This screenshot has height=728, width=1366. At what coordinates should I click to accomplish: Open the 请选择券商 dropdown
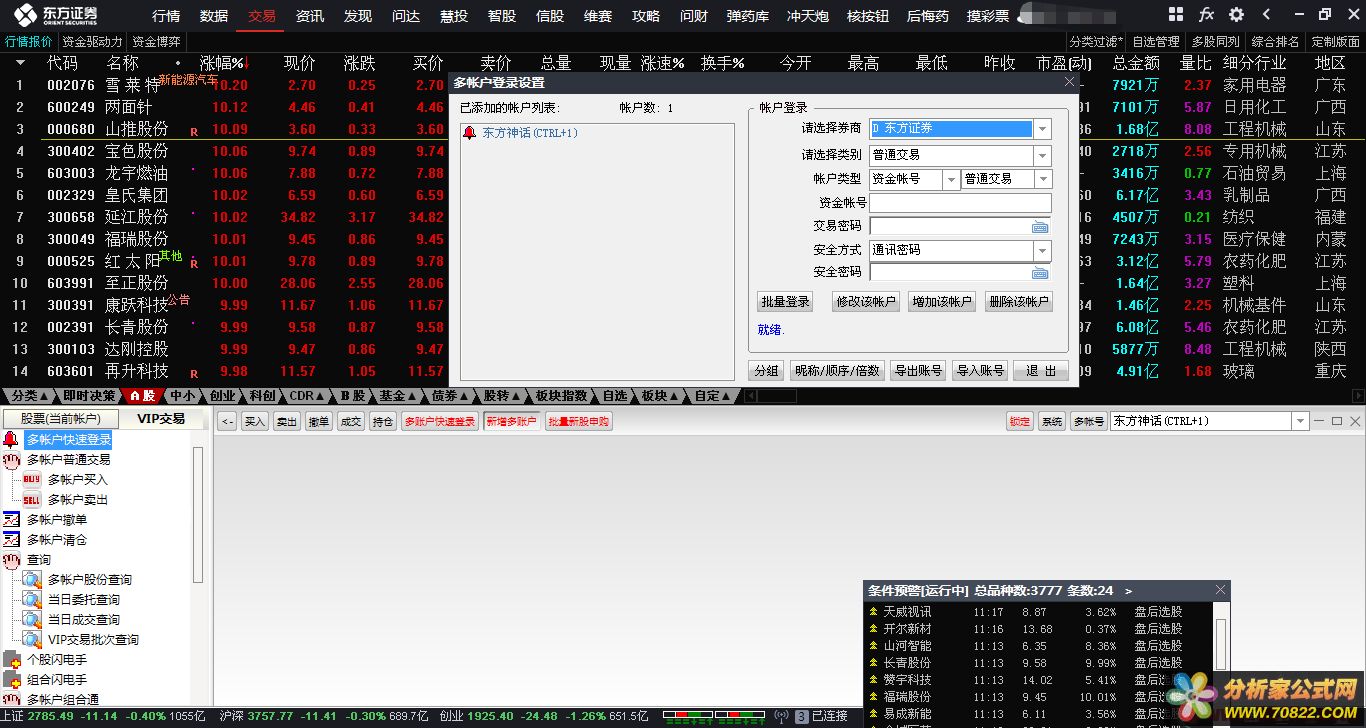(x=1043, y=129)
